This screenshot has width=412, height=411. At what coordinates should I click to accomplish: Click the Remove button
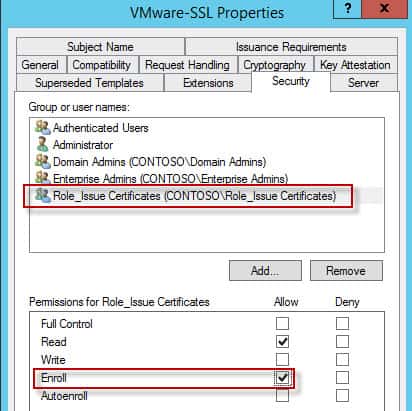tap(346, 271)
